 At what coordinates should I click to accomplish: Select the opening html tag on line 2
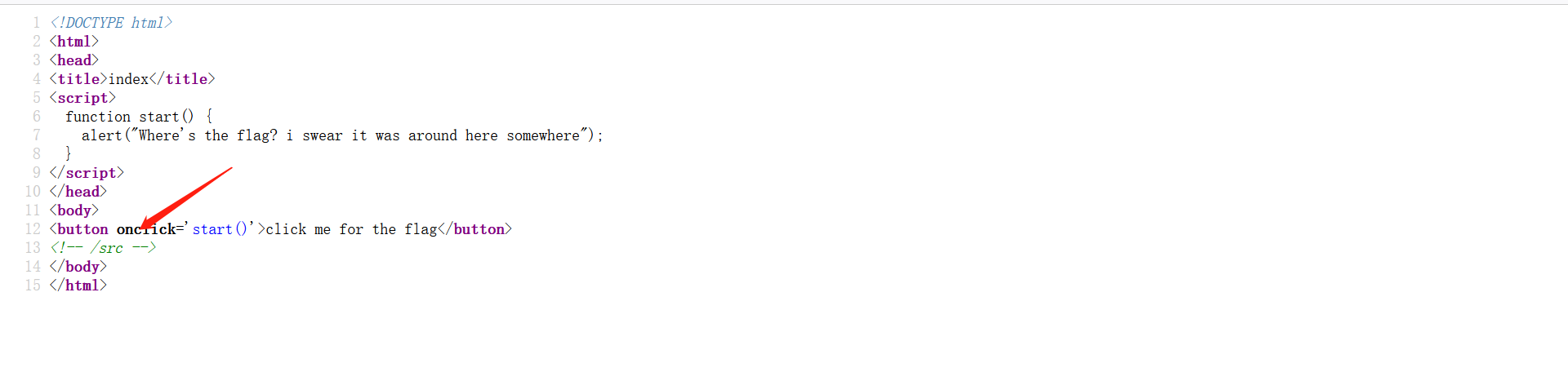tap(73, 42)
